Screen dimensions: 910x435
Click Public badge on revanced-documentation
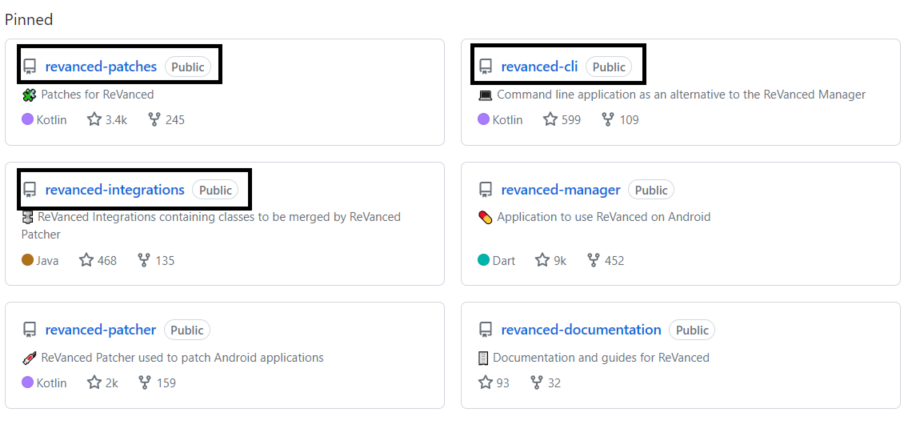(692, 331)
